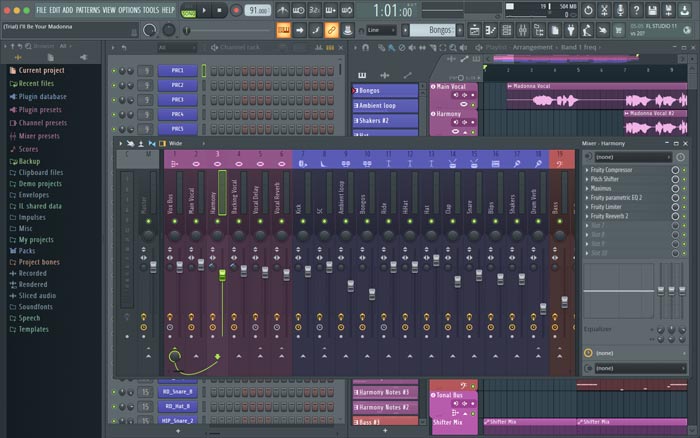Click the microphone one-click recording icon
The height and width of the screenshot is (438, 700).
(x=620, y=10)
